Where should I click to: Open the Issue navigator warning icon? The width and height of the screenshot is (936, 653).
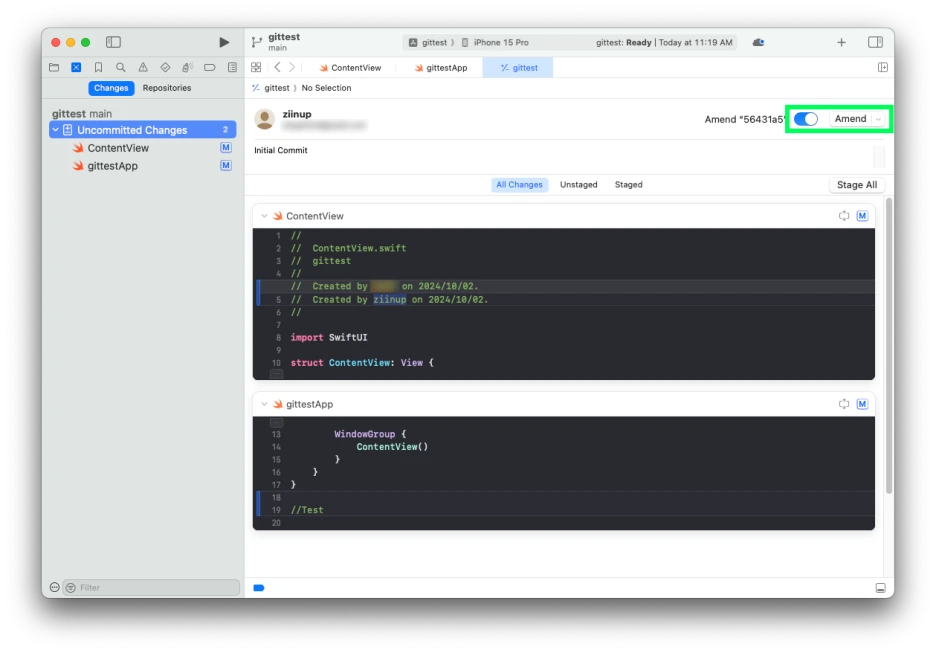[x=143, y=67]
